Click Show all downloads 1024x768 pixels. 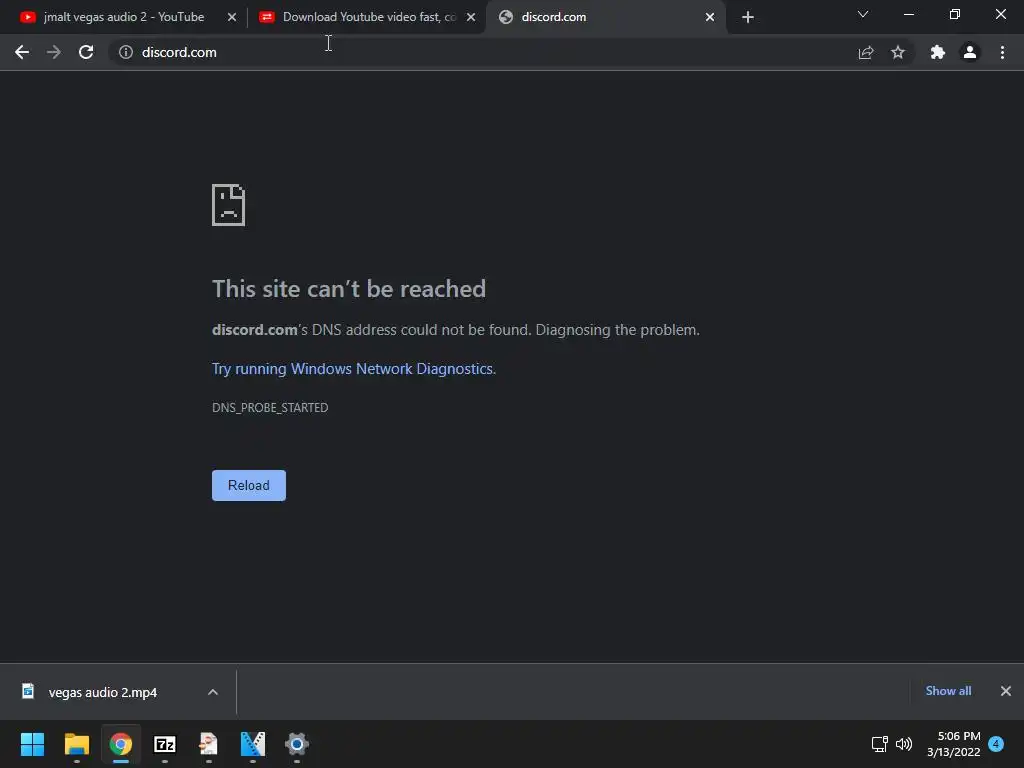(x=948, y=691)
